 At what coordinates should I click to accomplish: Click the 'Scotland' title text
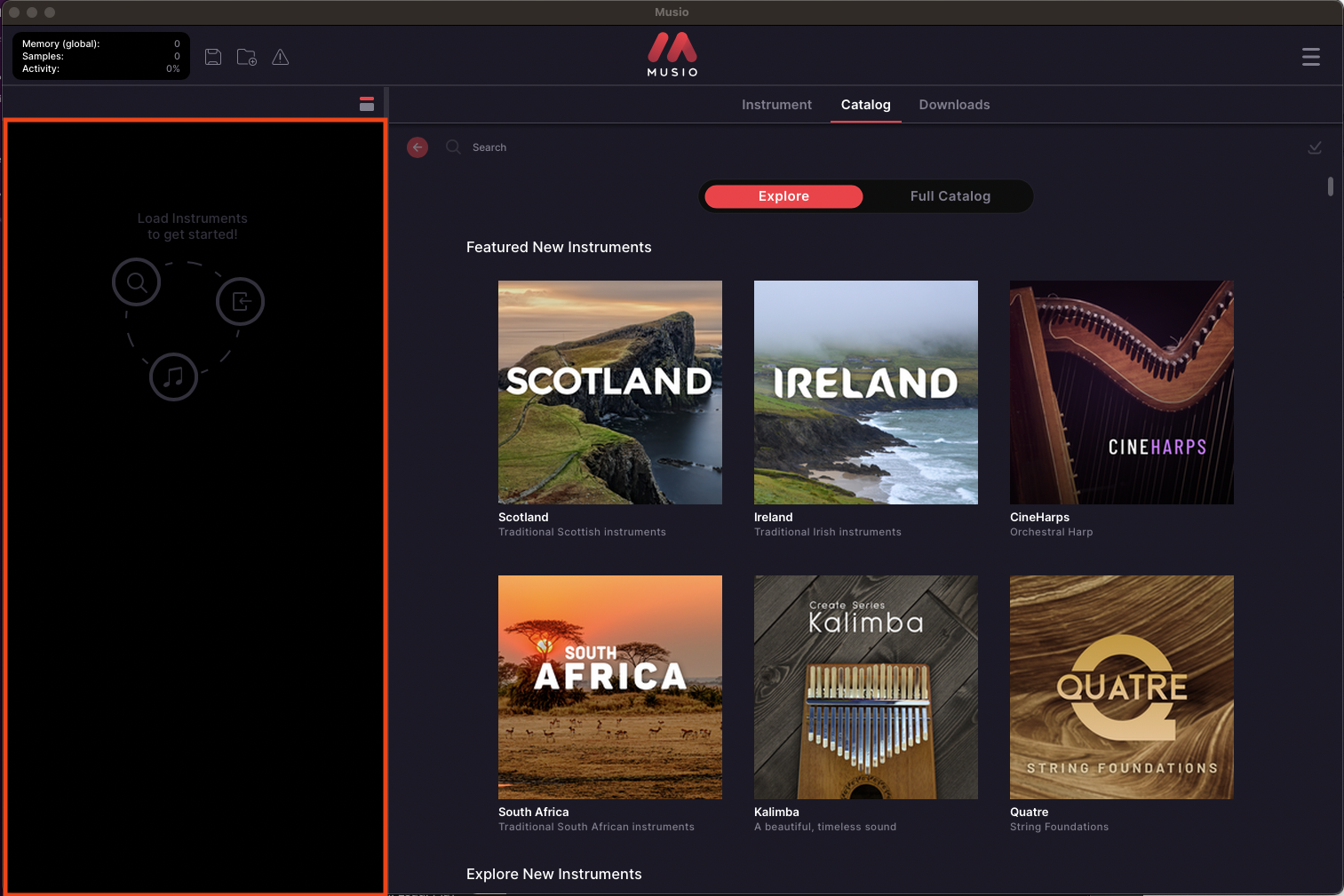coord(523,517)
